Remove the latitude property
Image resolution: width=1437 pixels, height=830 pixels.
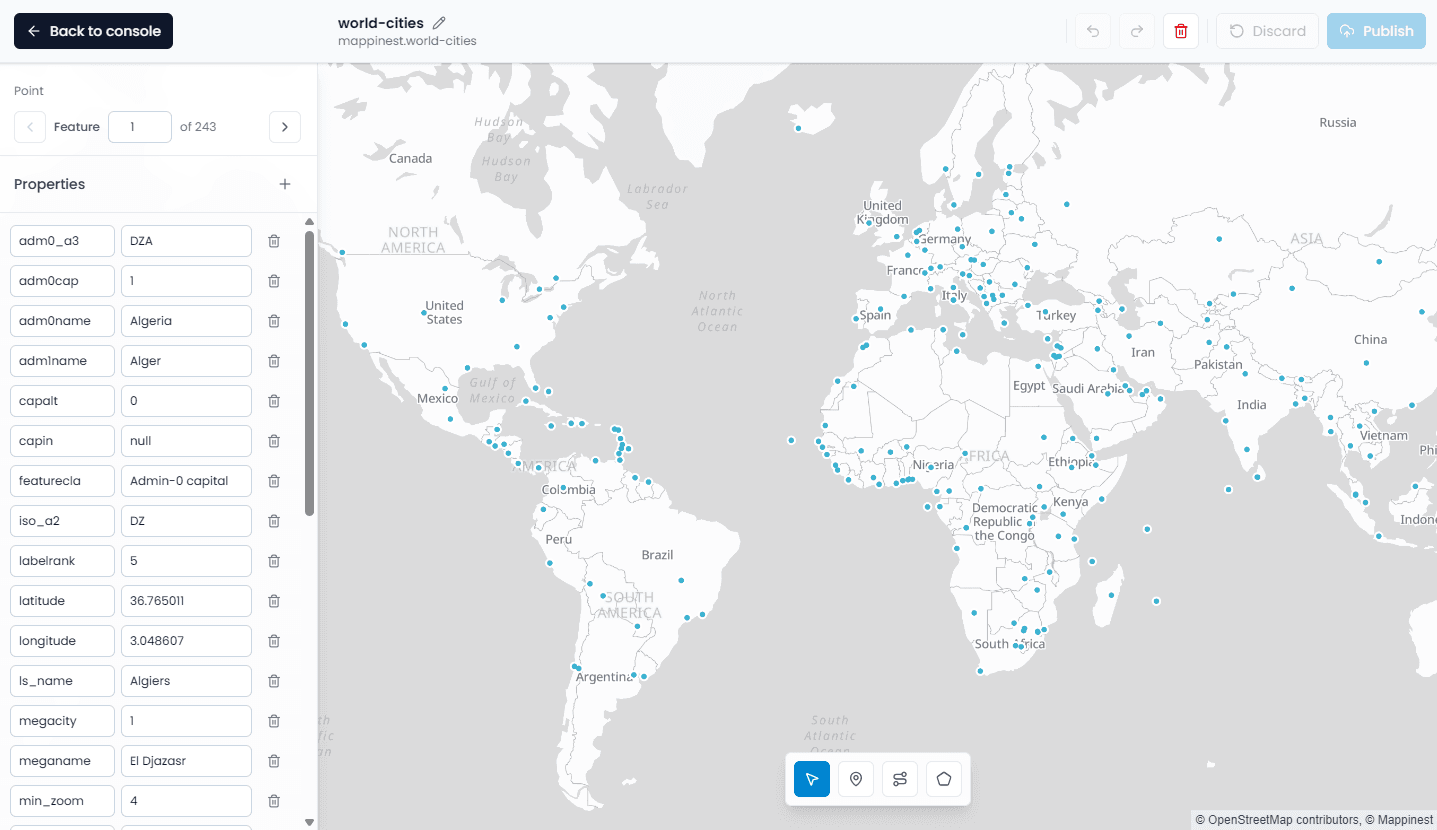[274, 601]
